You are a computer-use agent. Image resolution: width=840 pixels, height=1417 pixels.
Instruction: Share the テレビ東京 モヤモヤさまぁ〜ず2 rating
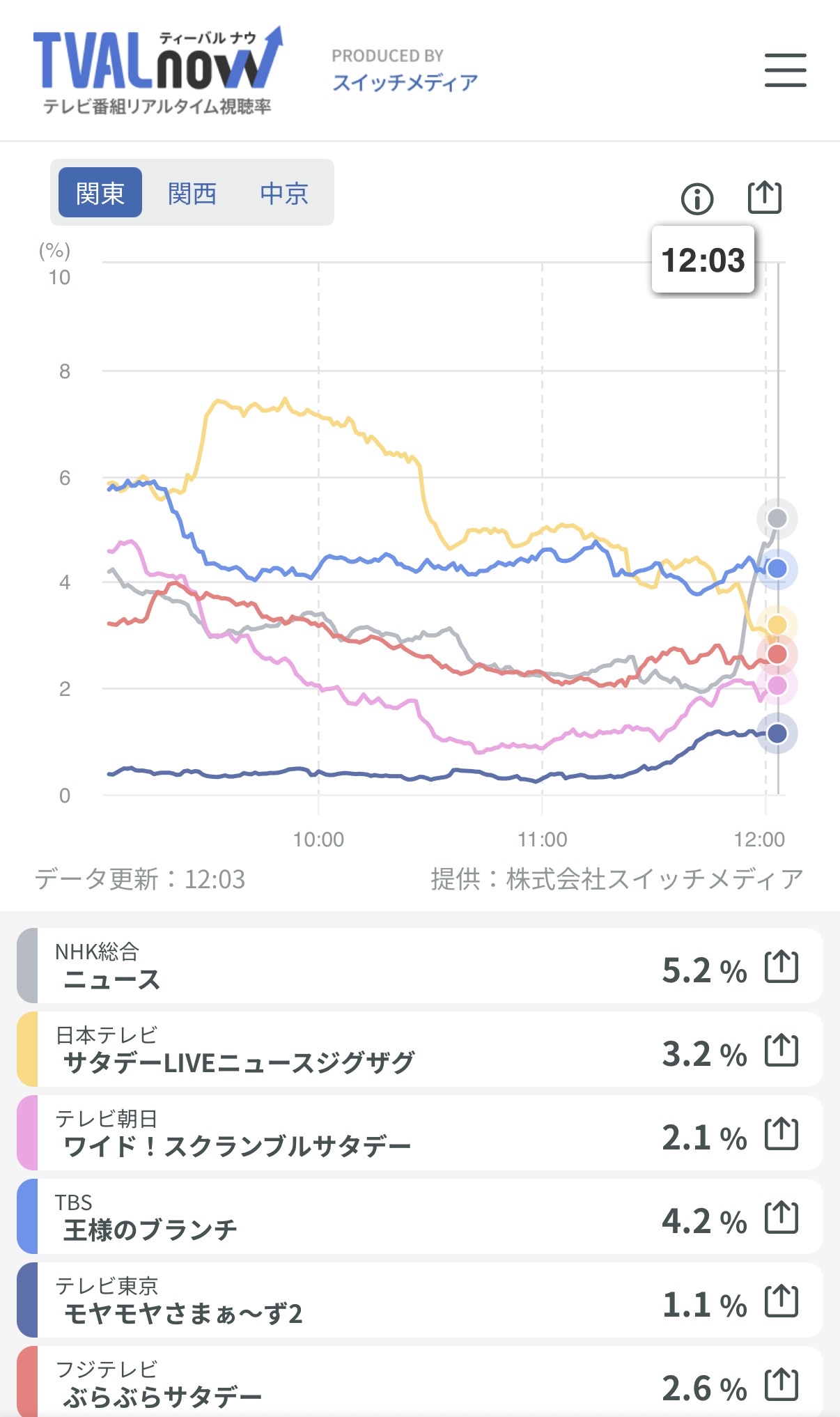[x=781, y=1301]
